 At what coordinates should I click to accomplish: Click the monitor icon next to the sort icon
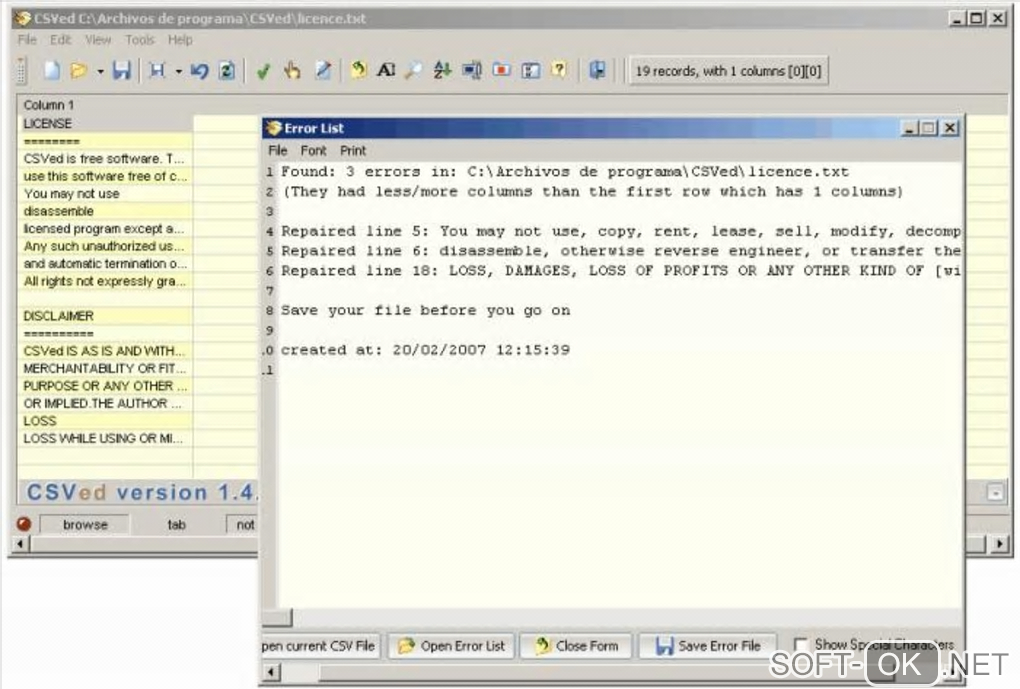(x=472, y=70)
